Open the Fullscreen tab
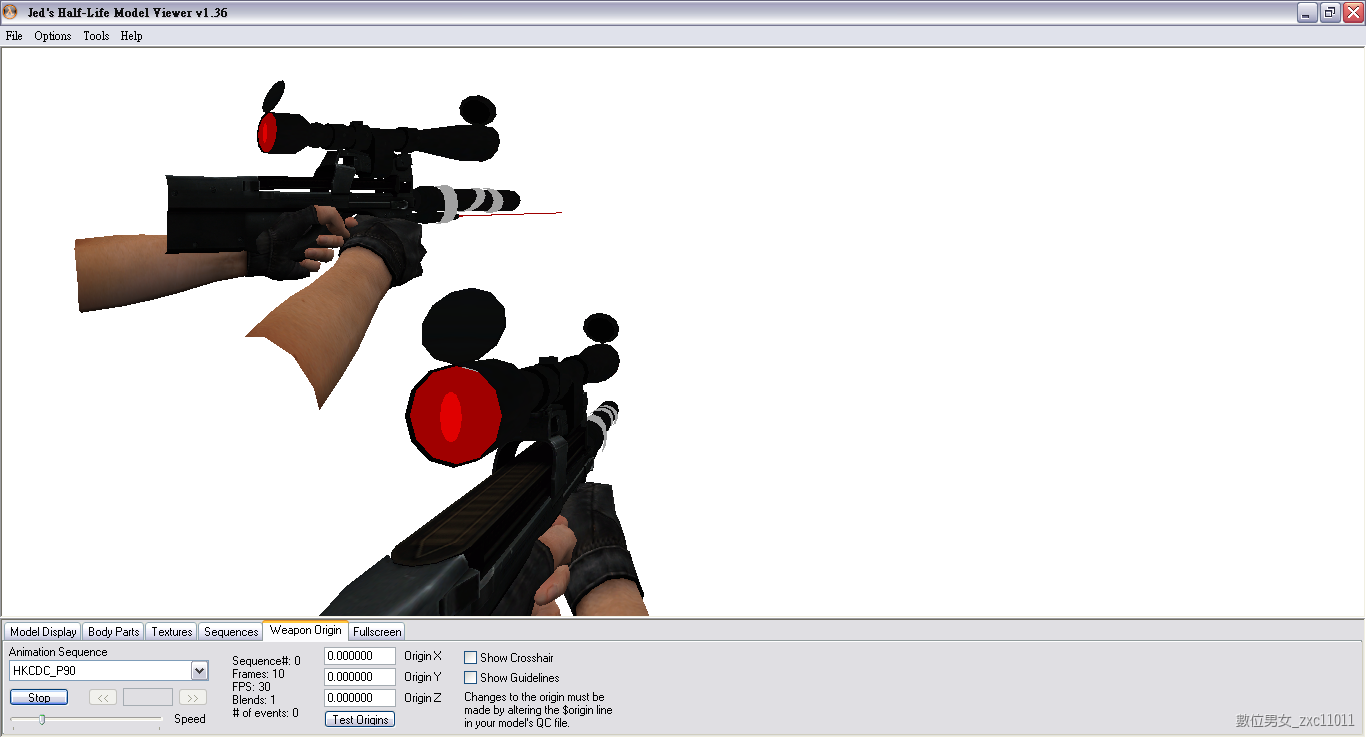 [377, 631]
